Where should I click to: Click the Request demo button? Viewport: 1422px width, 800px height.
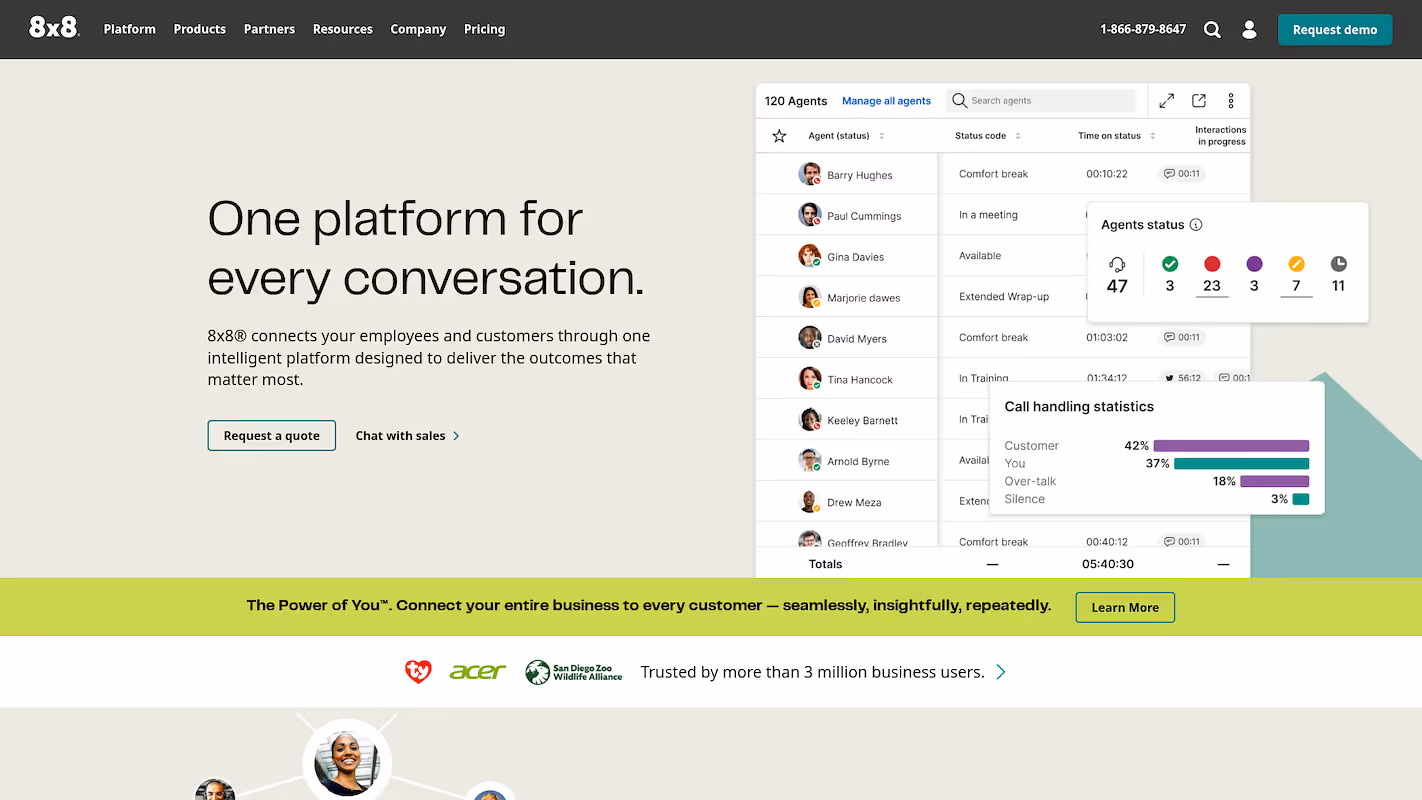coord(1335,29)
